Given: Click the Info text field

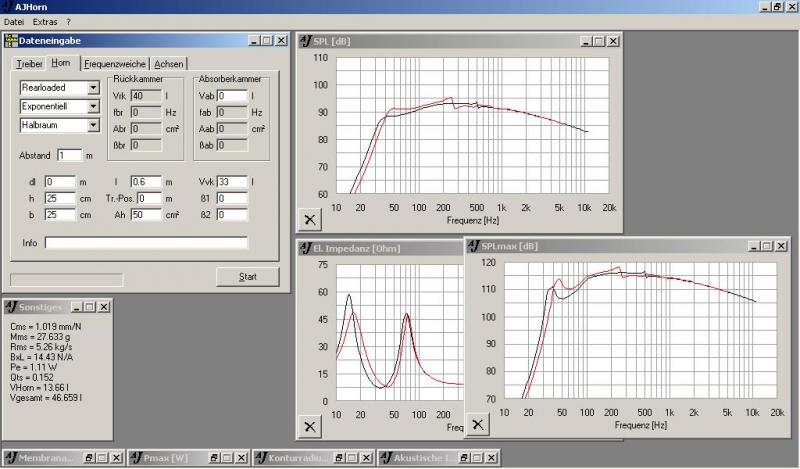Looking at the screenshot, I should [x=145, y=242].
